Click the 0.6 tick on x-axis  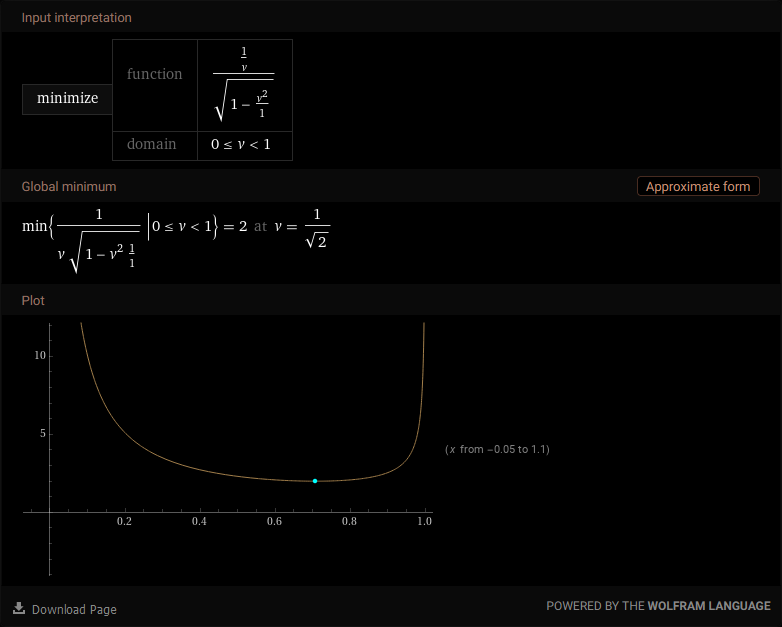coord(274,522)
